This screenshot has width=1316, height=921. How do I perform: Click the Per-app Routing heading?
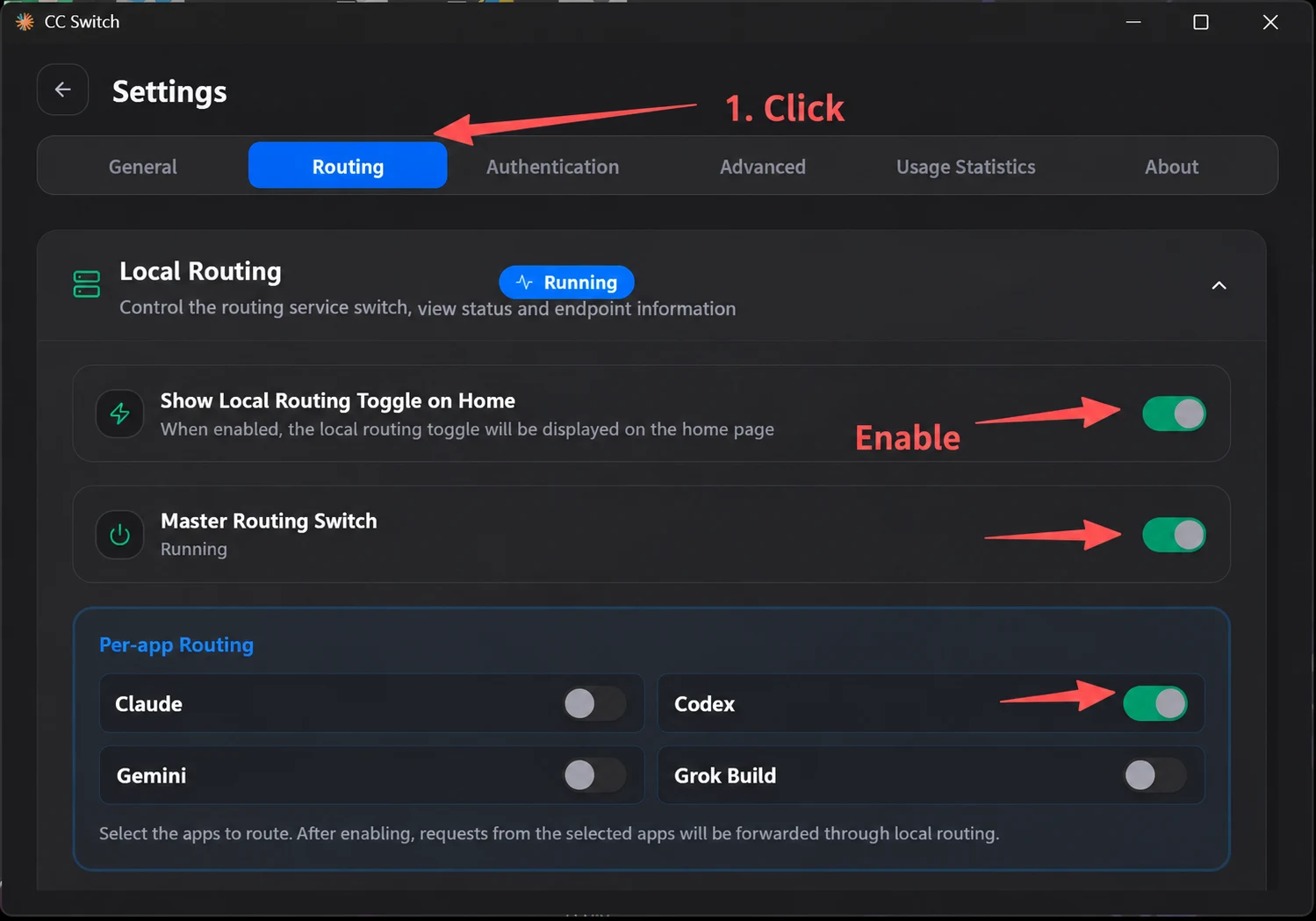pos(176,645)
